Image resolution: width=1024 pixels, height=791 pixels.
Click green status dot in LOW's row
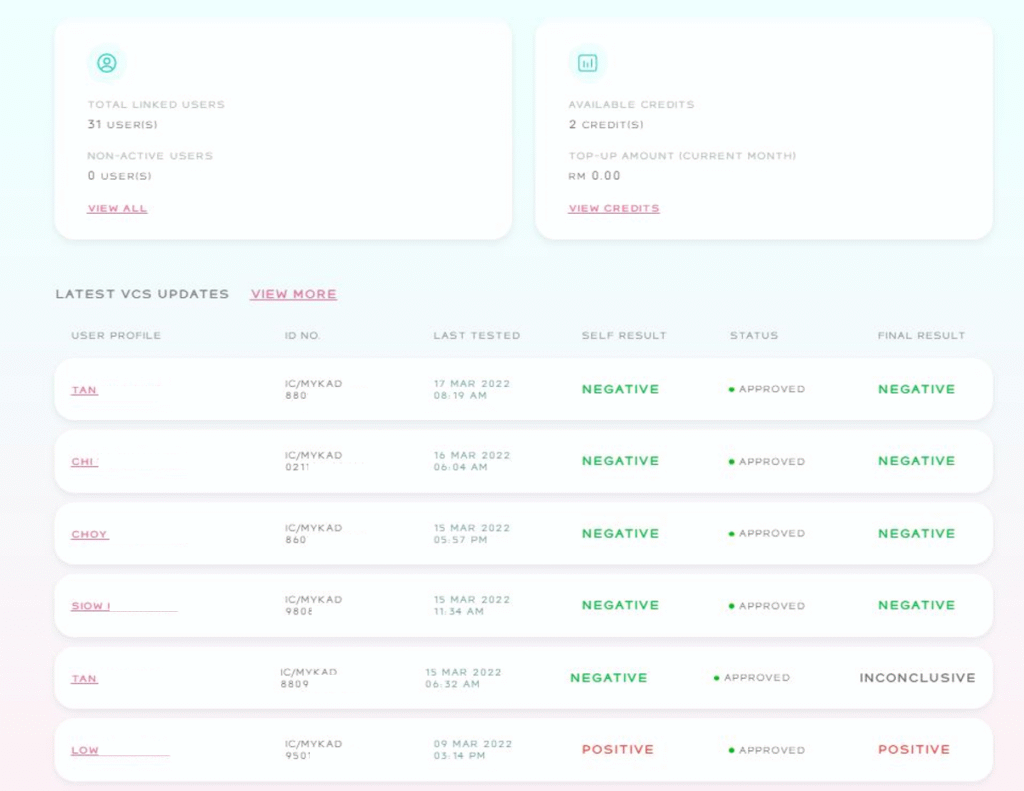pyautogui.click(x=732, y=750)
